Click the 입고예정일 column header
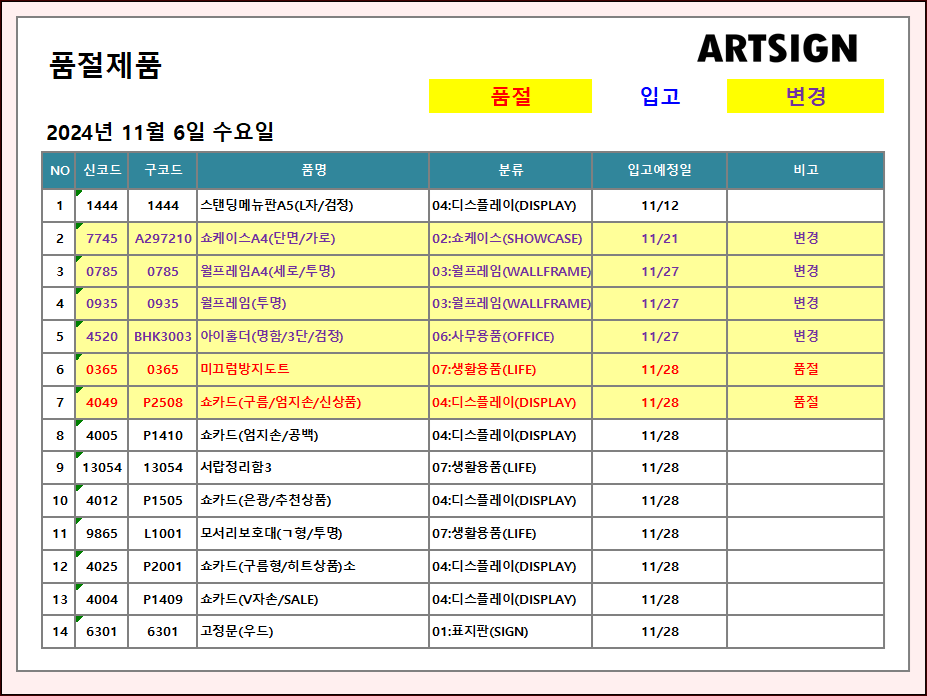 tap(659, 170)
